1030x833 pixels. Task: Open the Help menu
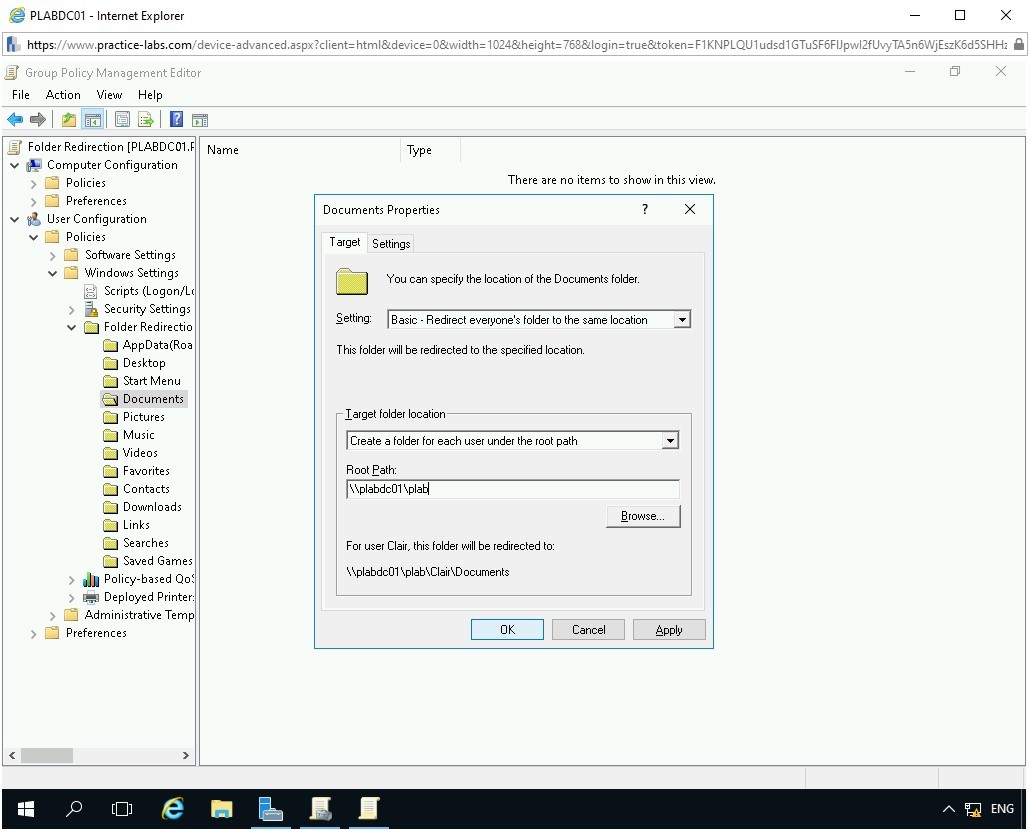point(150,95)
